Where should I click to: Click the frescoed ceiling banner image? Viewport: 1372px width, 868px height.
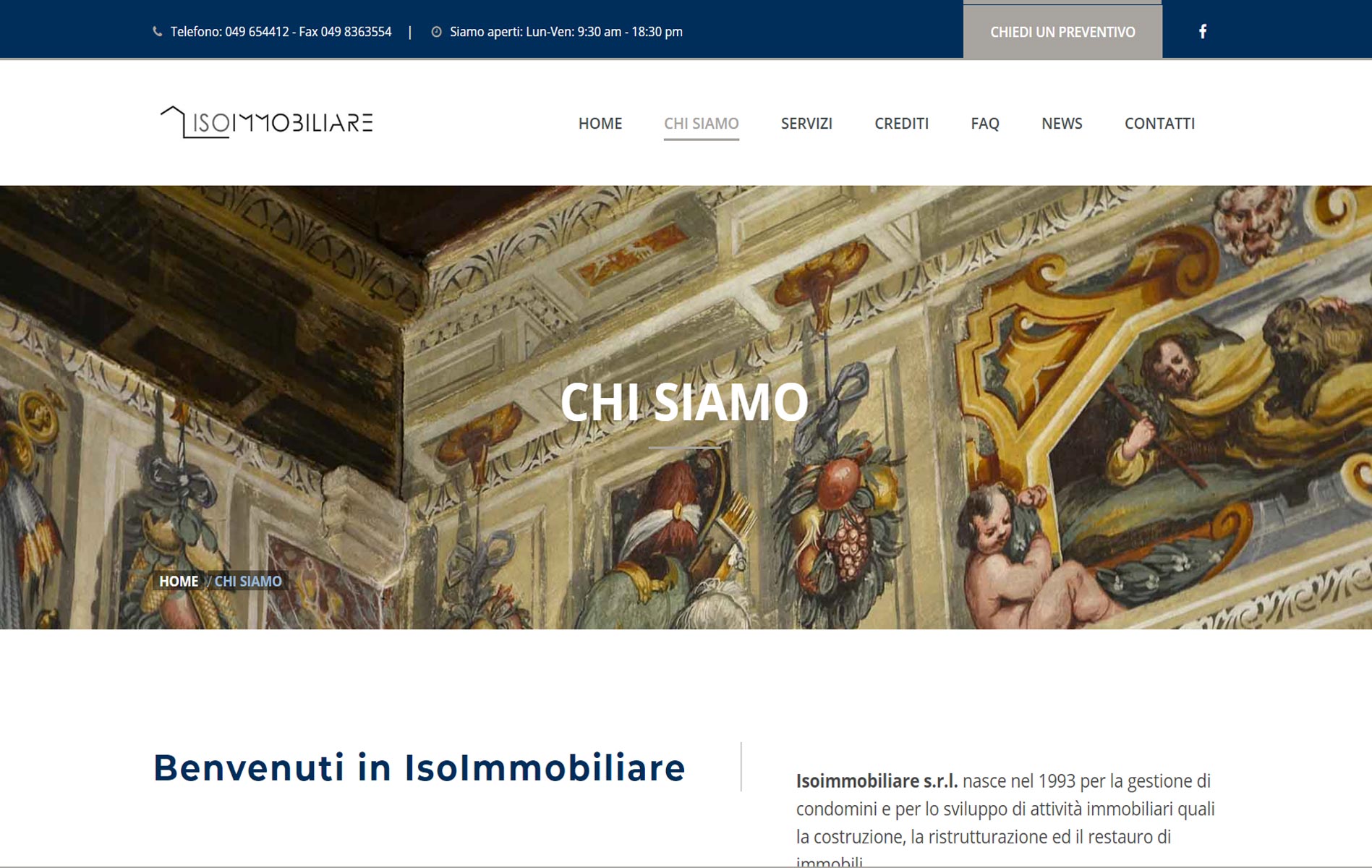click(x=686, y=407)
